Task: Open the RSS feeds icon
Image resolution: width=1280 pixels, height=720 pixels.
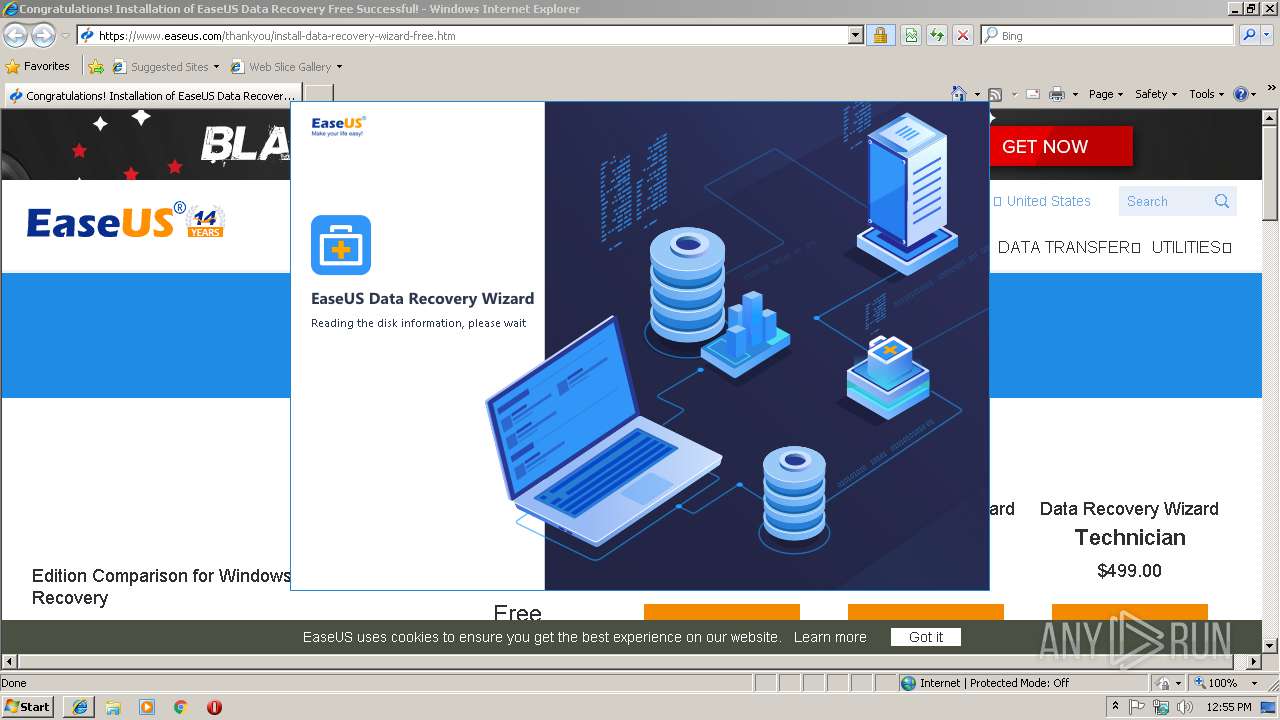Action: click(x=995, y=94)
